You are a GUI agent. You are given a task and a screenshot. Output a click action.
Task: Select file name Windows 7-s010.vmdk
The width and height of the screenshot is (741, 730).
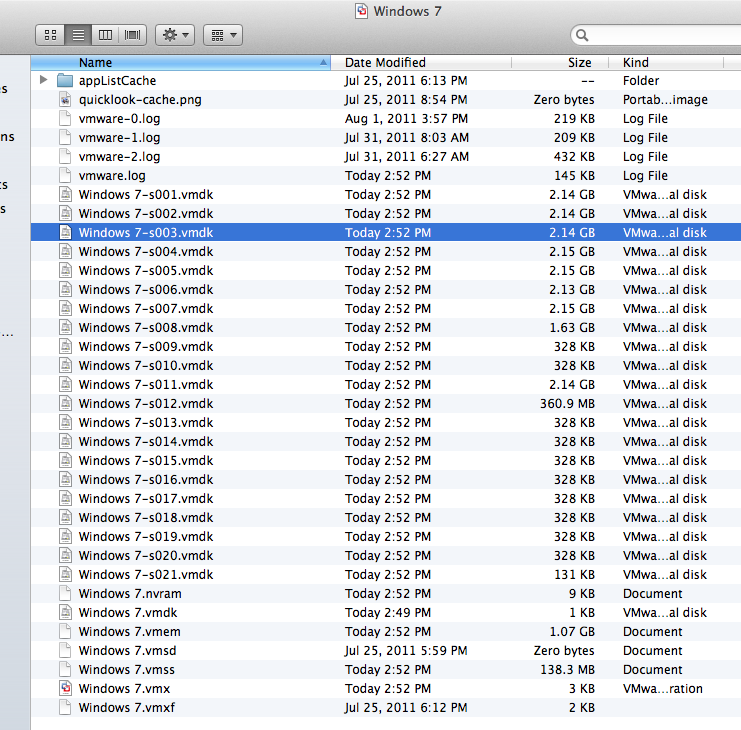point(146,366)
